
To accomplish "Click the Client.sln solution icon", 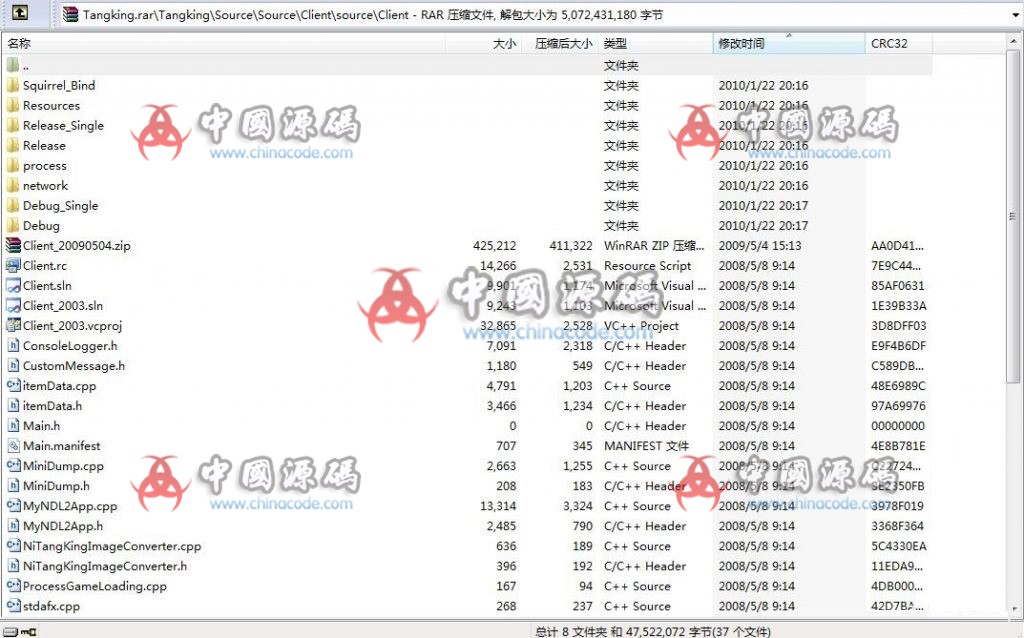I will click(12, 285).
